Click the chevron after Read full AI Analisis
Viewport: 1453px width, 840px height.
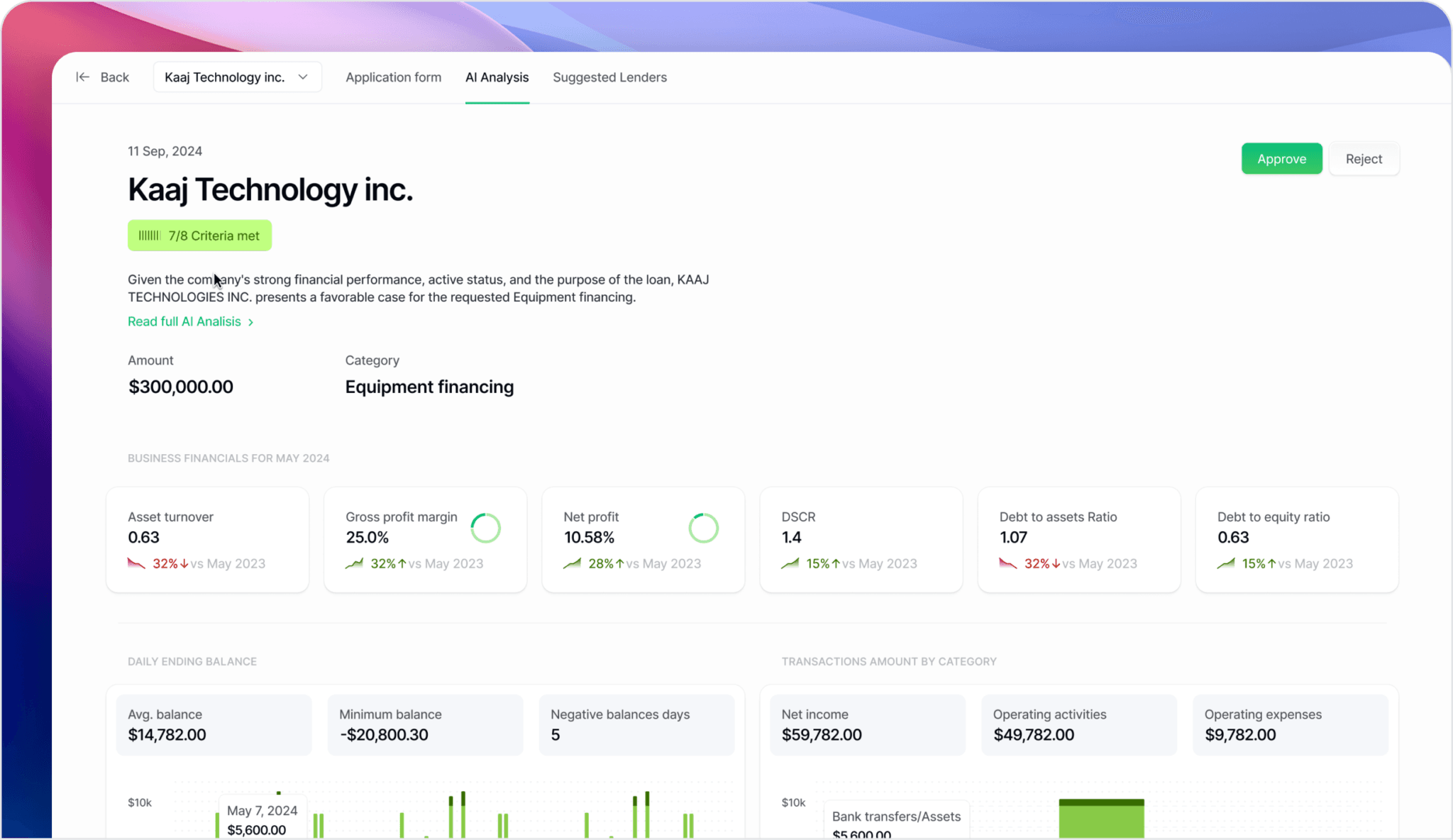tap(250, 322)
